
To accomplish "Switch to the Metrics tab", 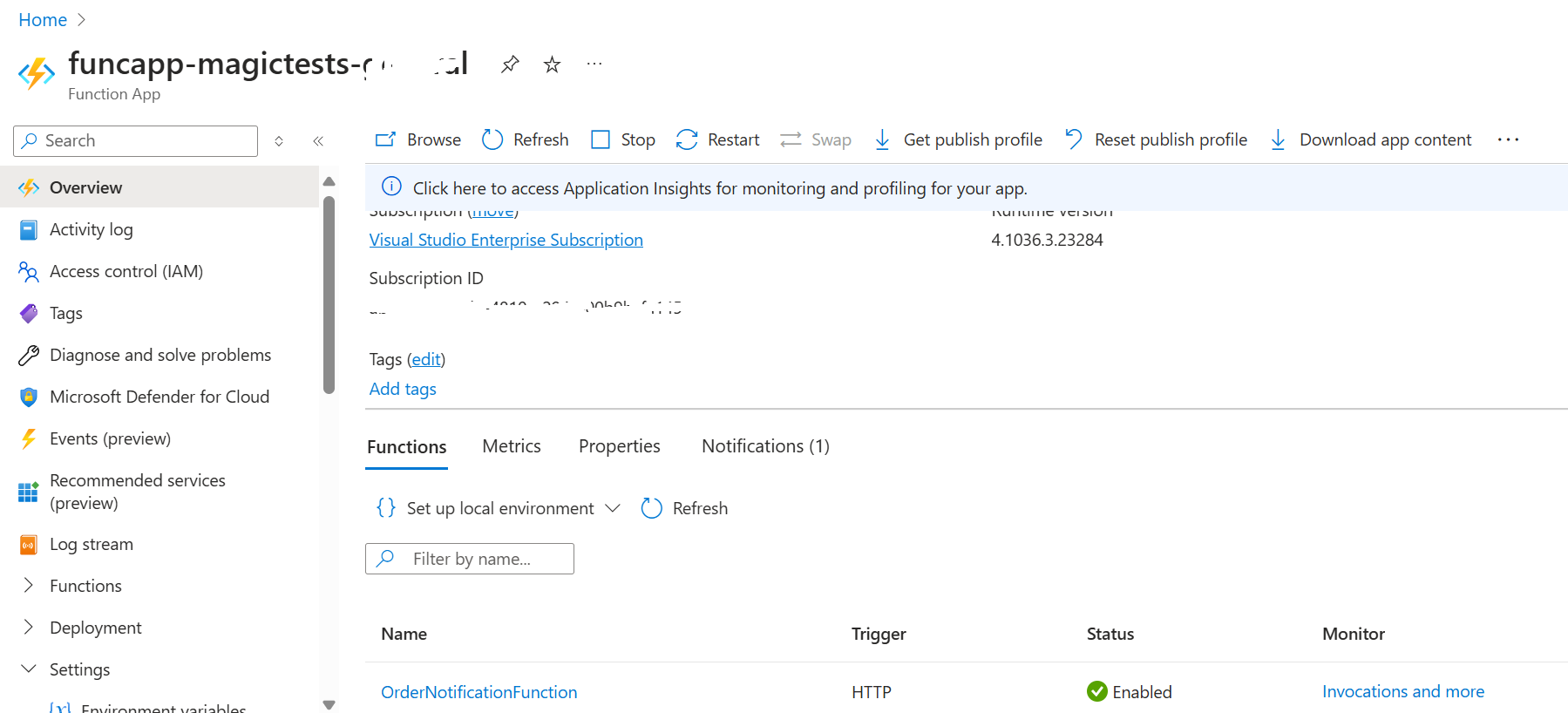I will (x=512, y=446).
